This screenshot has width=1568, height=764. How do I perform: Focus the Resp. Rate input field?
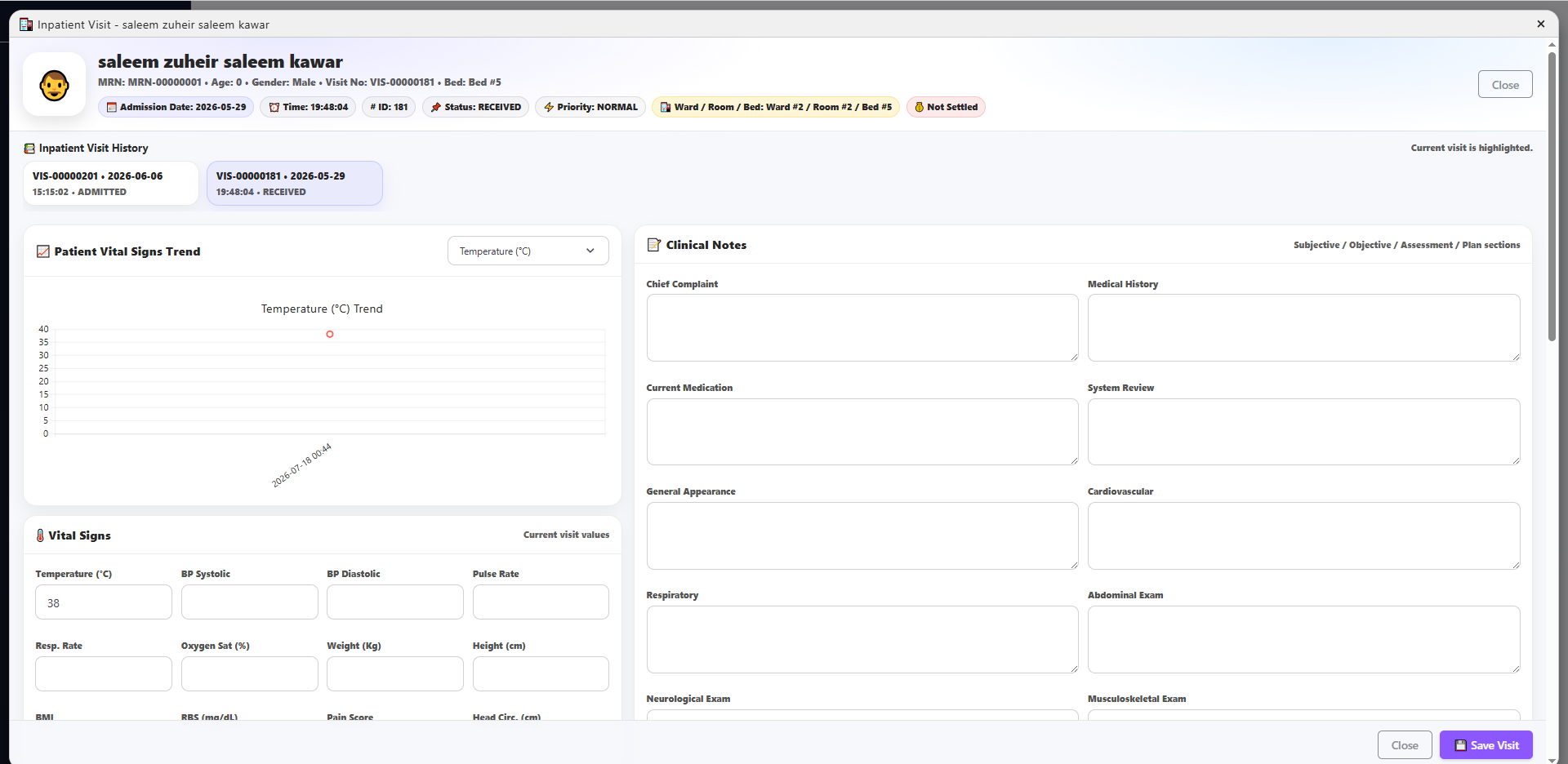click(x=104, y=674)
